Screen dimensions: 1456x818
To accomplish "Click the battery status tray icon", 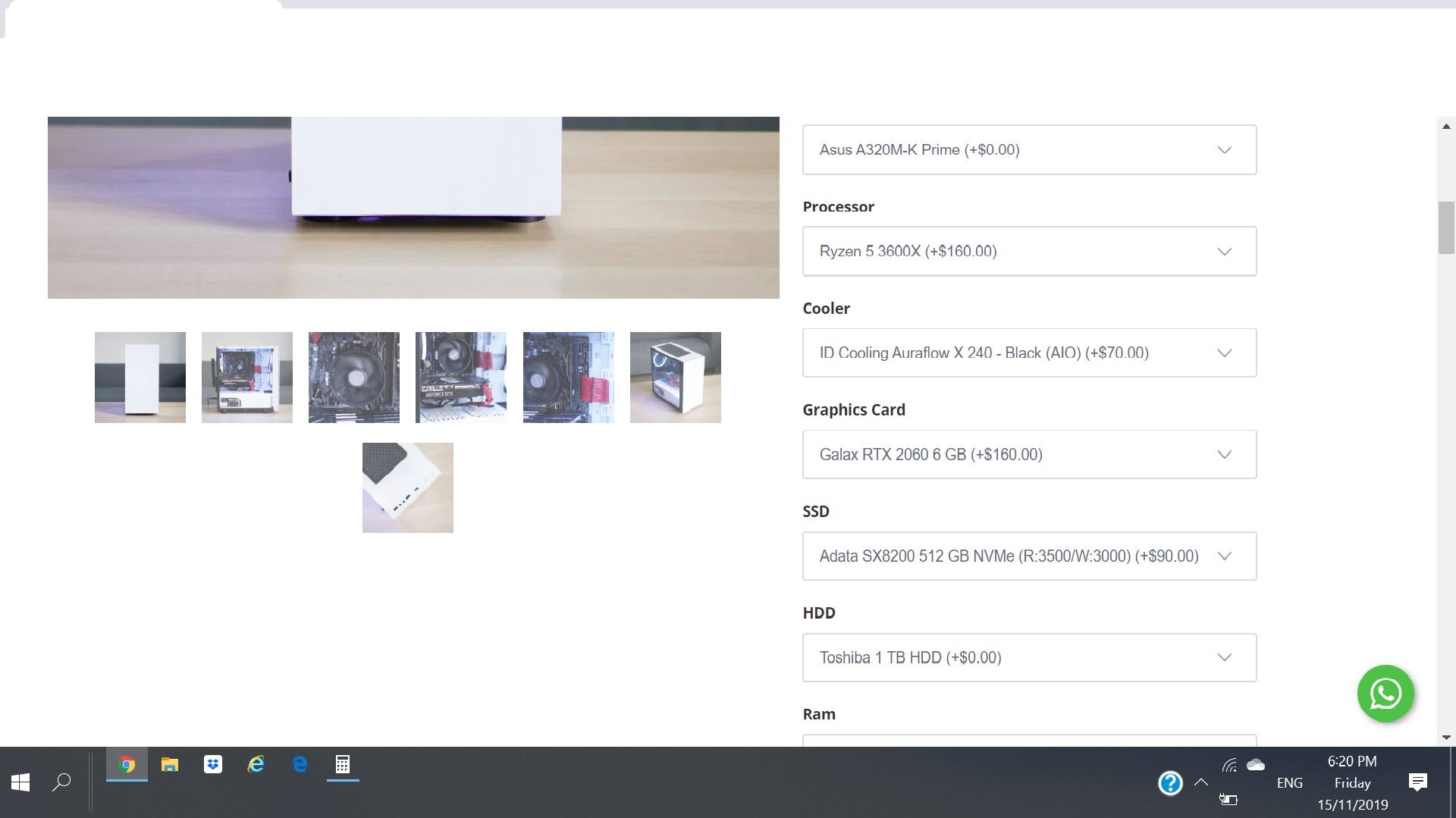I will click(1228, 799).
